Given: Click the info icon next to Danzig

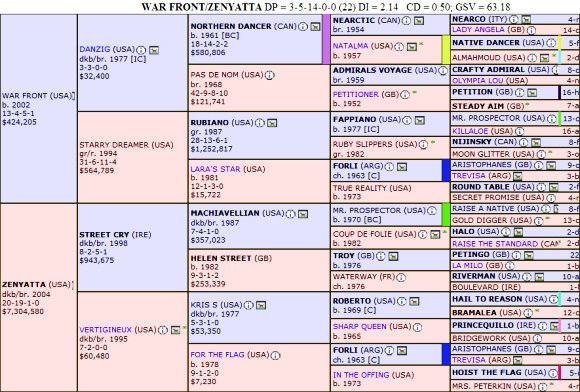Looking at the screenshot, I should (x=141, y=50).
